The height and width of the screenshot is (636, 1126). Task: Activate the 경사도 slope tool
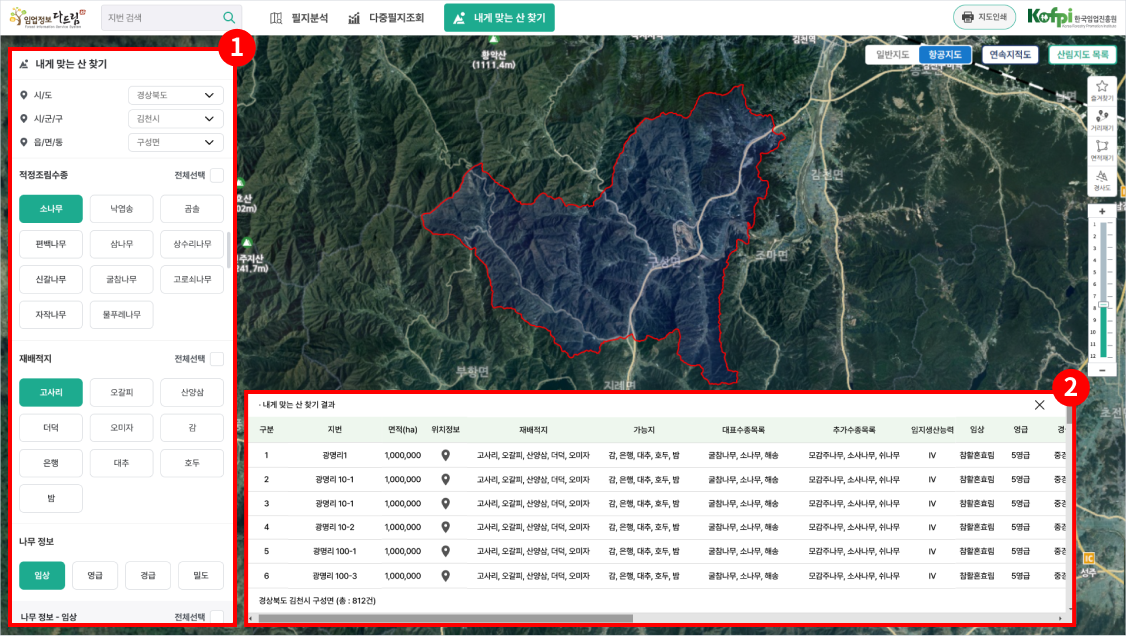pyautogui.click(x=1102, y=180)
